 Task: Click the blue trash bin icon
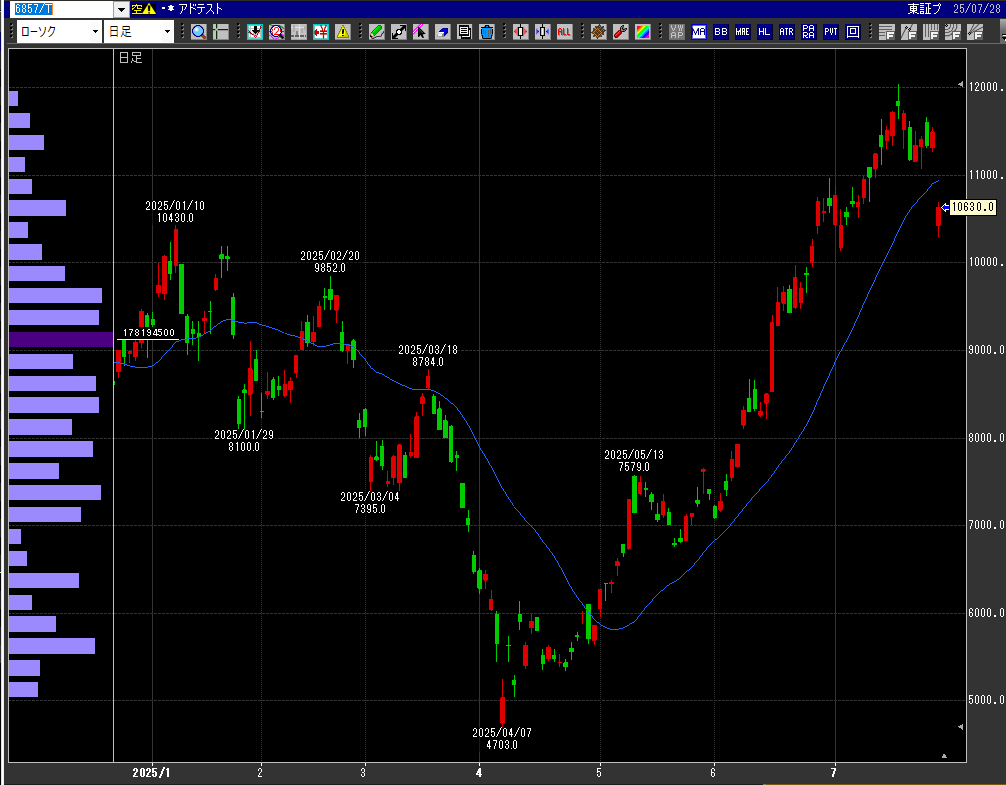[487, 31]
